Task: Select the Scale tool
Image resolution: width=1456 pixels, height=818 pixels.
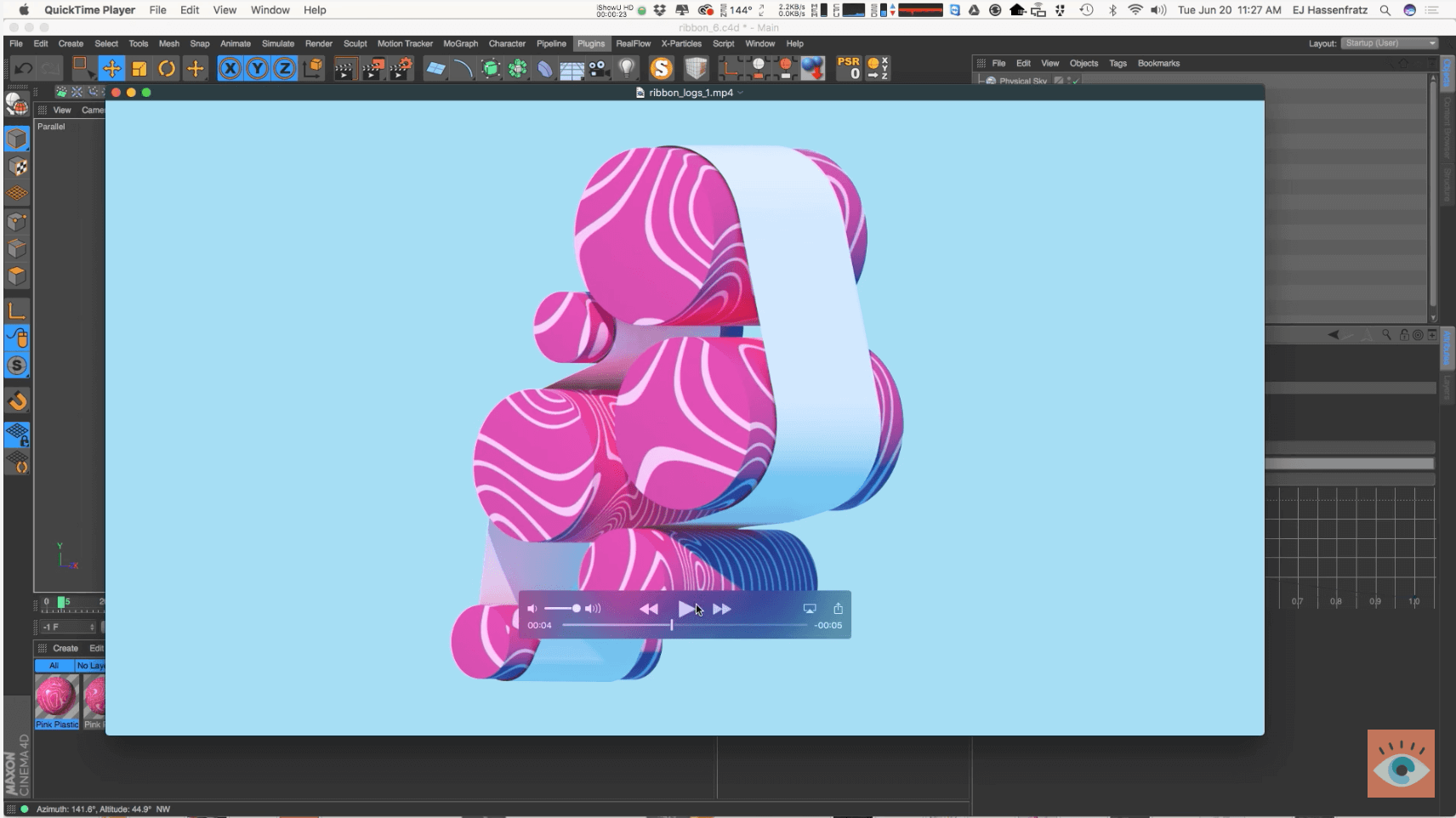Action: [x=139, y=68]
